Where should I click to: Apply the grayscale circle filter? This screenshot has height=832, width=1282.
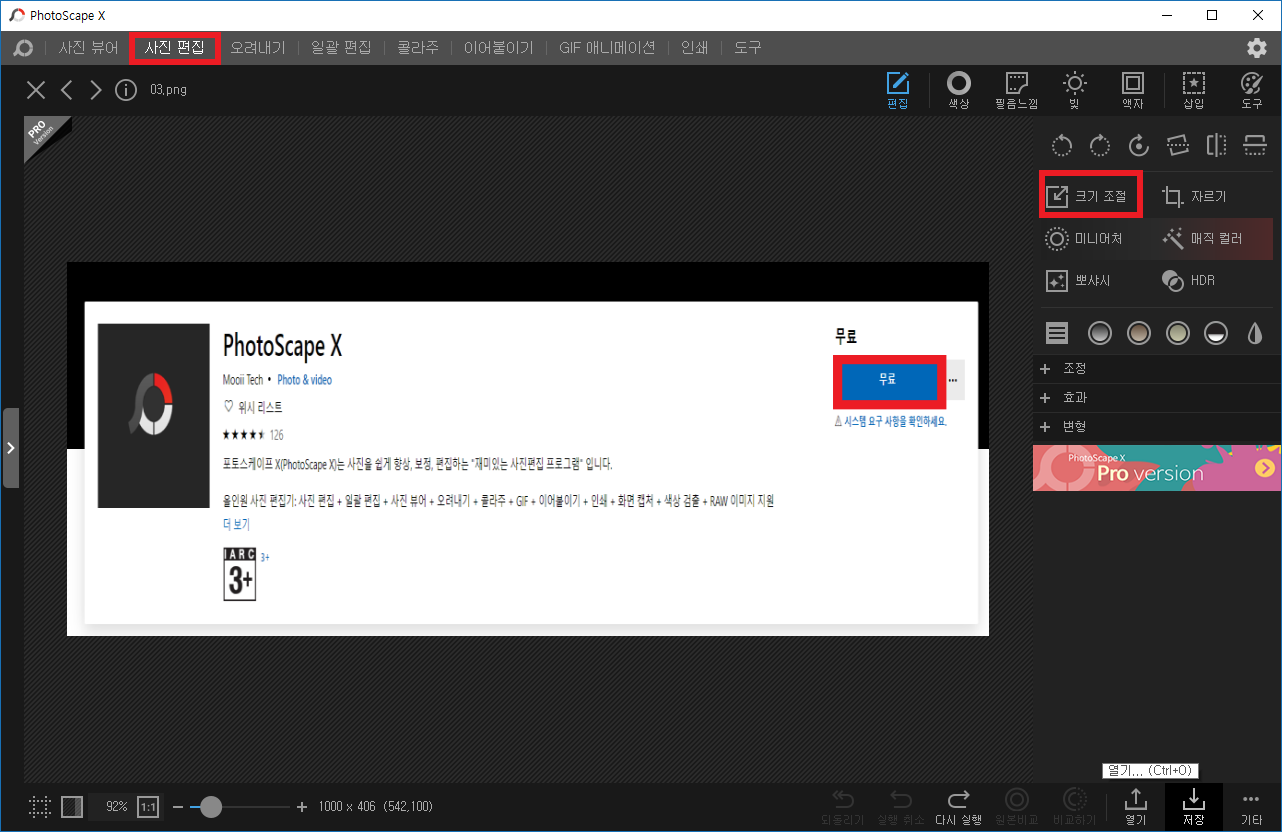pyautogui.click(x=1100, y=333)
